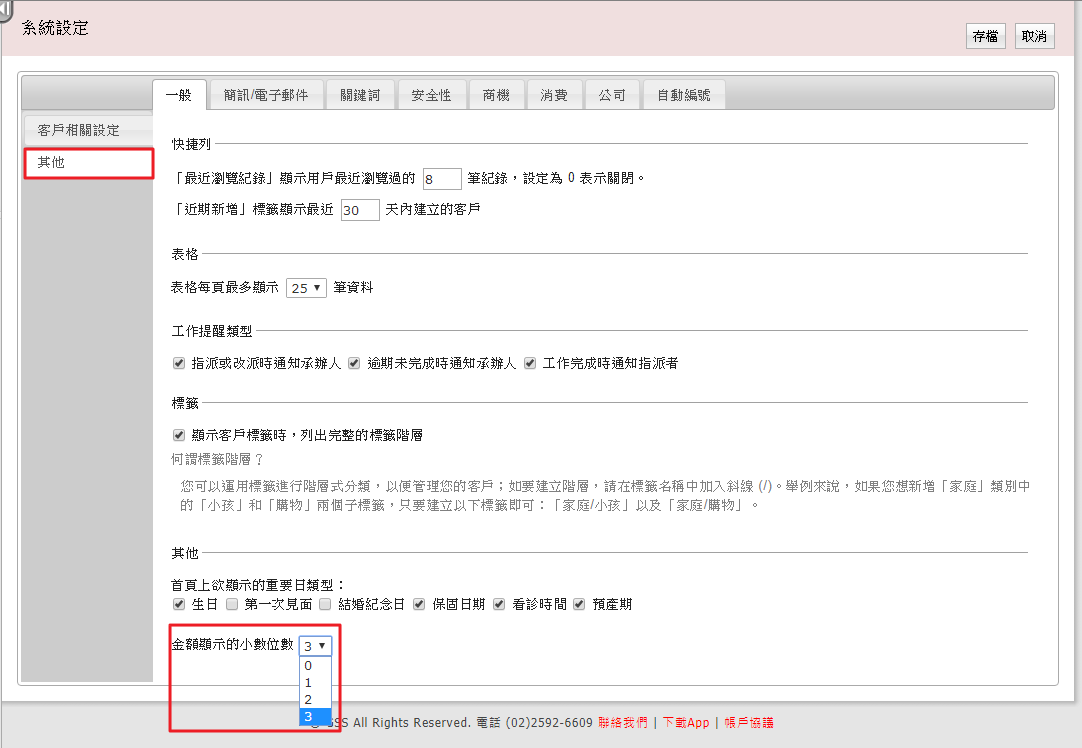Toggle 指派或改派時通知承辦人 checkbox

click(179, 363)
